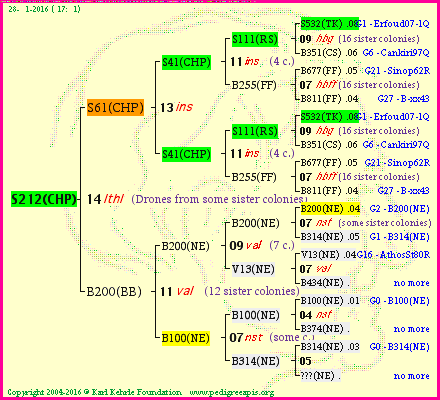Click the root colony S212(CHP)
This screenshot has width=440, height=400.
[44, 199]
